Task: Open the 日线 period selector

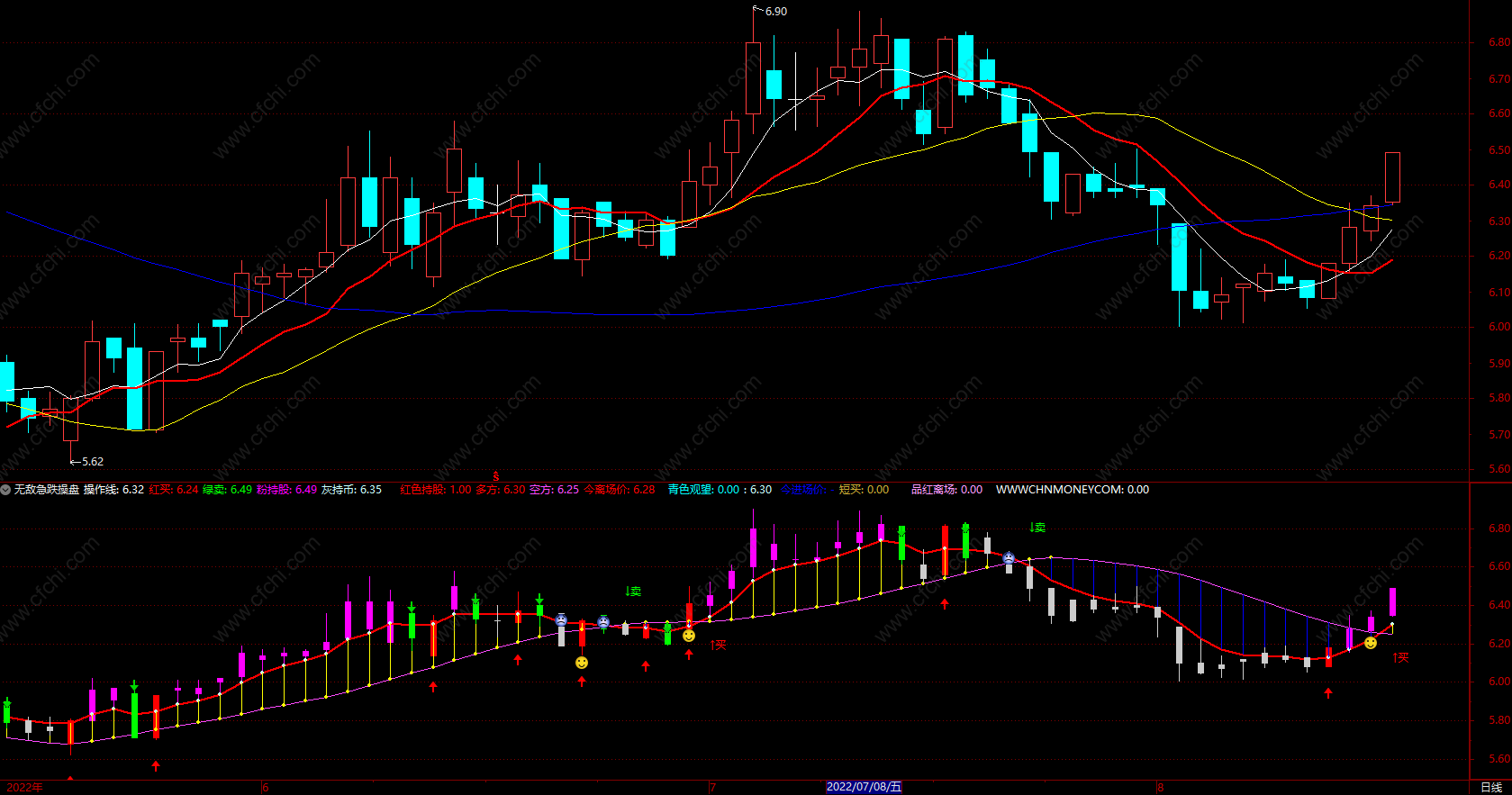Action: click(x=1491, y=787)
